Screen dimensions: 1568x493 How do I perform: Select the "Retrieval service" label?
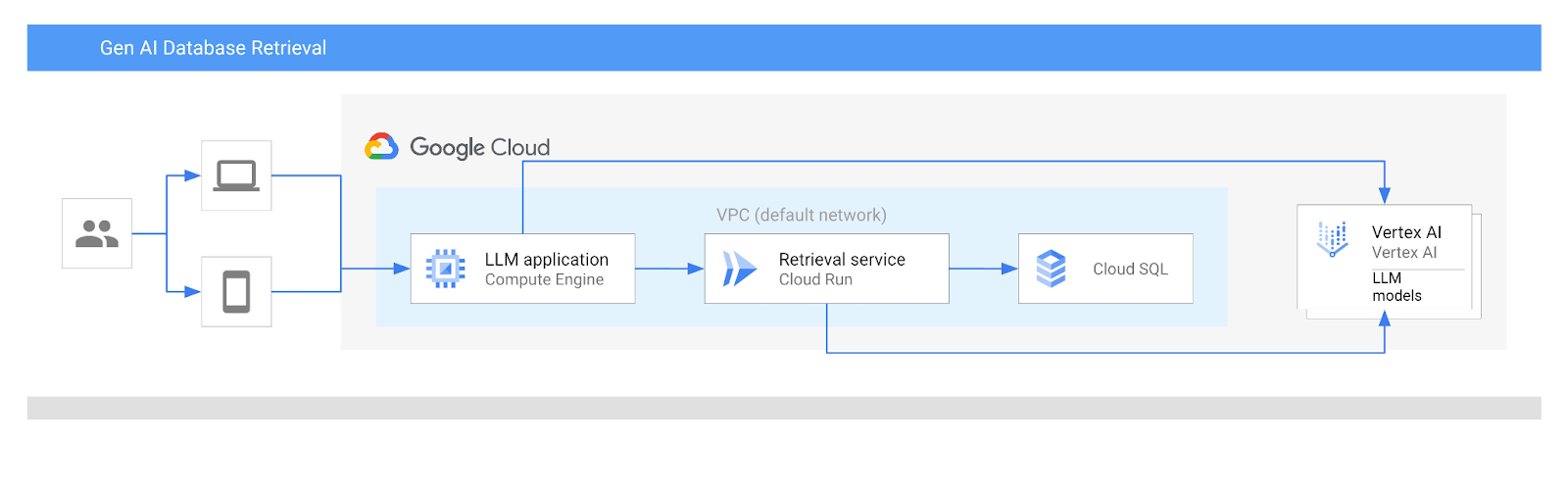[x=842, y=260]
